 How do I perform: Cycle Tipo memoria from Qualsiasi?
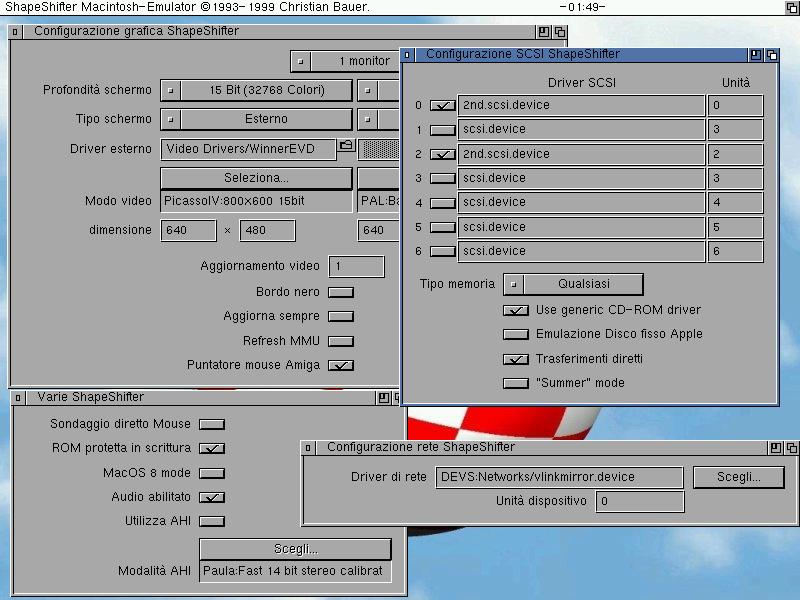573,284
